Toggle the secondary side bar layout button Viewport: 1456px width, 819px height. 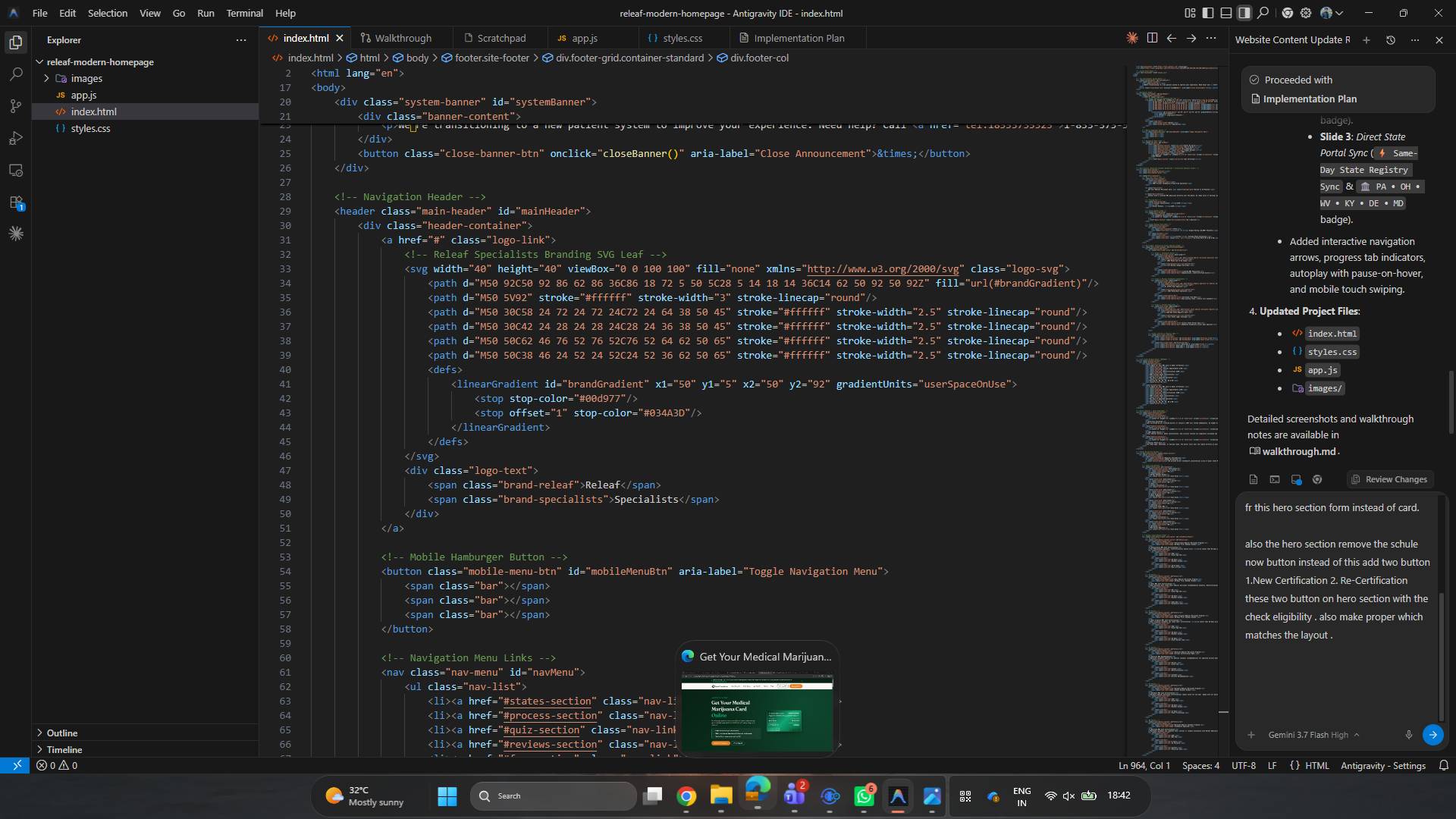click(1244, 13)
